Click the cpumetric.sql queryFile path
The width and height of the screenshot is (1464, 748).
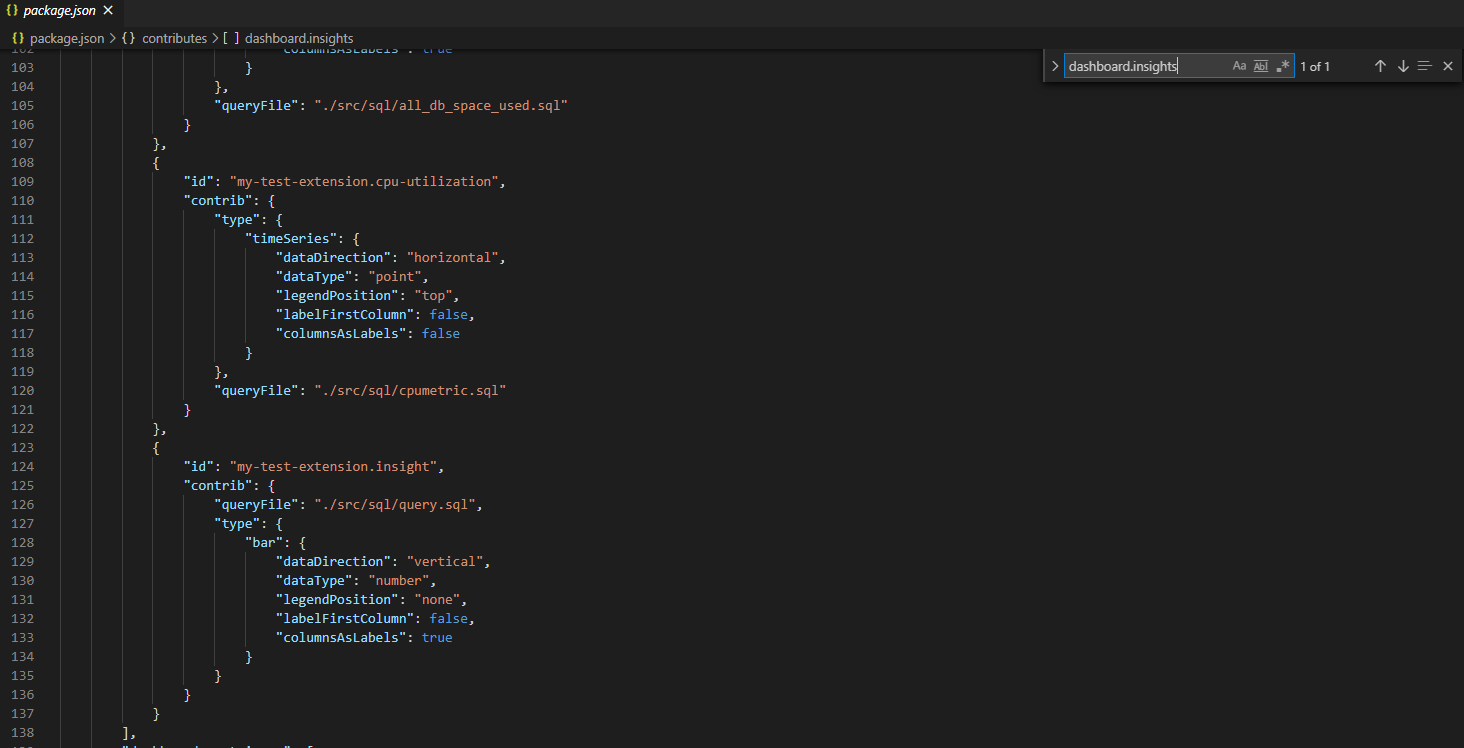coord(410,390)
